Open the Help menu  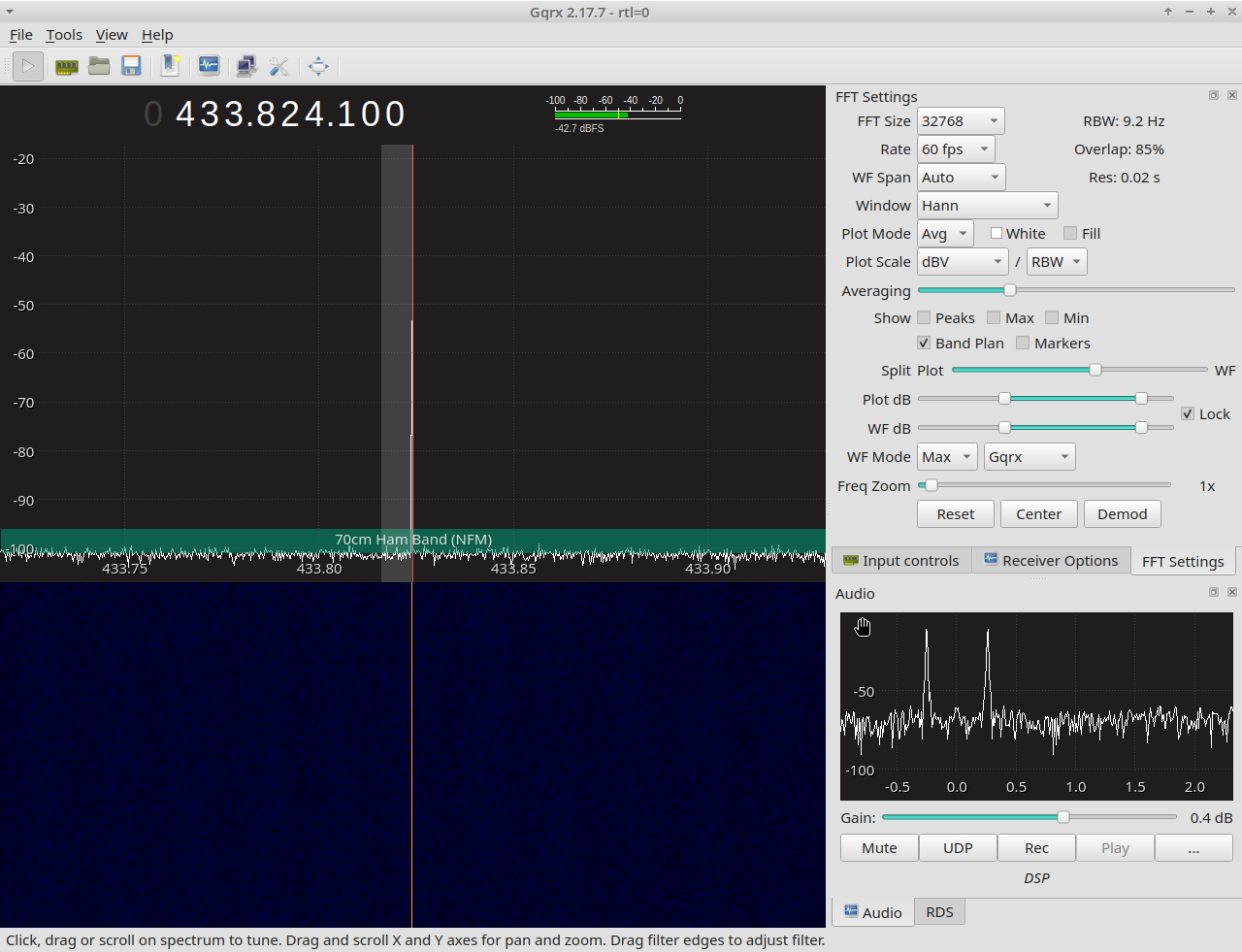click(x=157, y=35)
